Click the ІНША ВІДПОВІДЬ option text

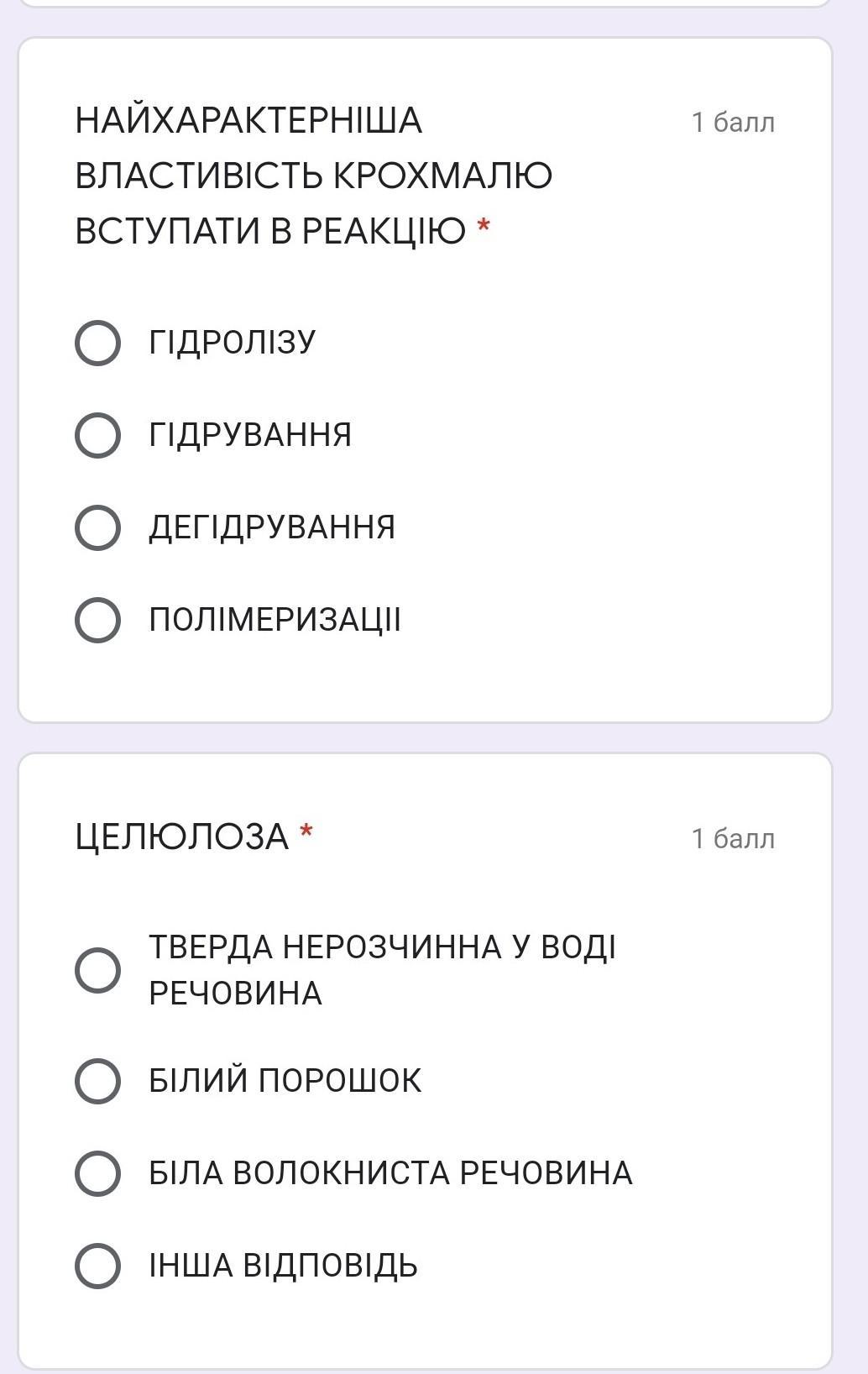tap(283, 1265)
